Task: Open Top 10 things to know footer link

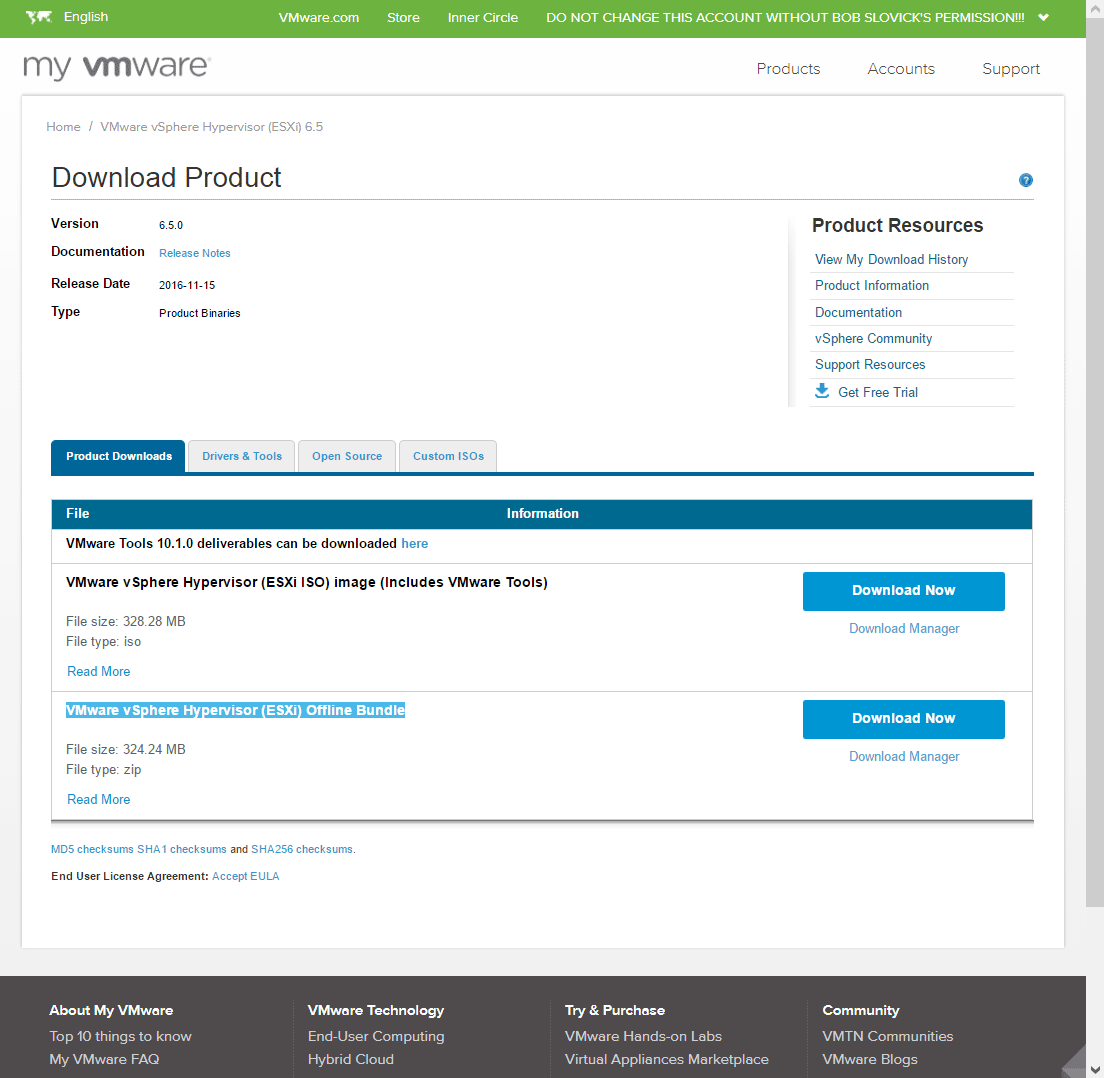Action: point(120,1036)
